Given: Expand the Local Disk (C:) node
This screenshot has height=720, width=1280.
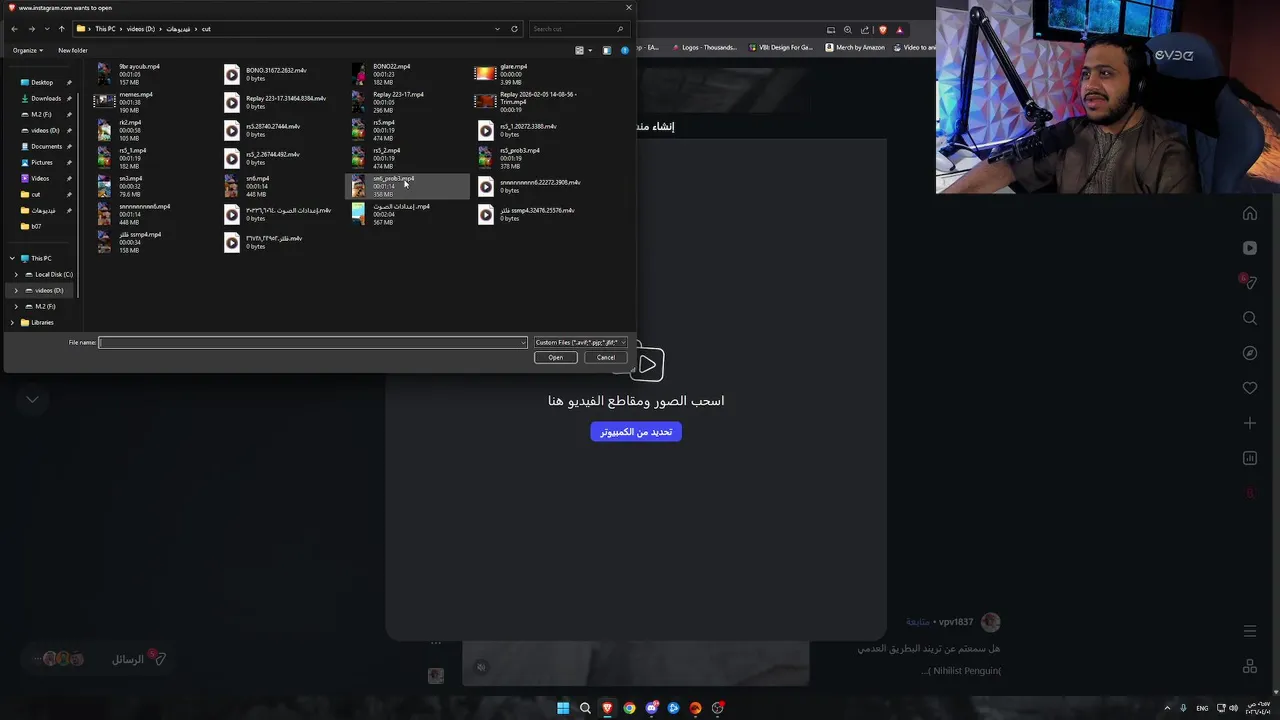Looking at the screenshot, I should [15, 274].
